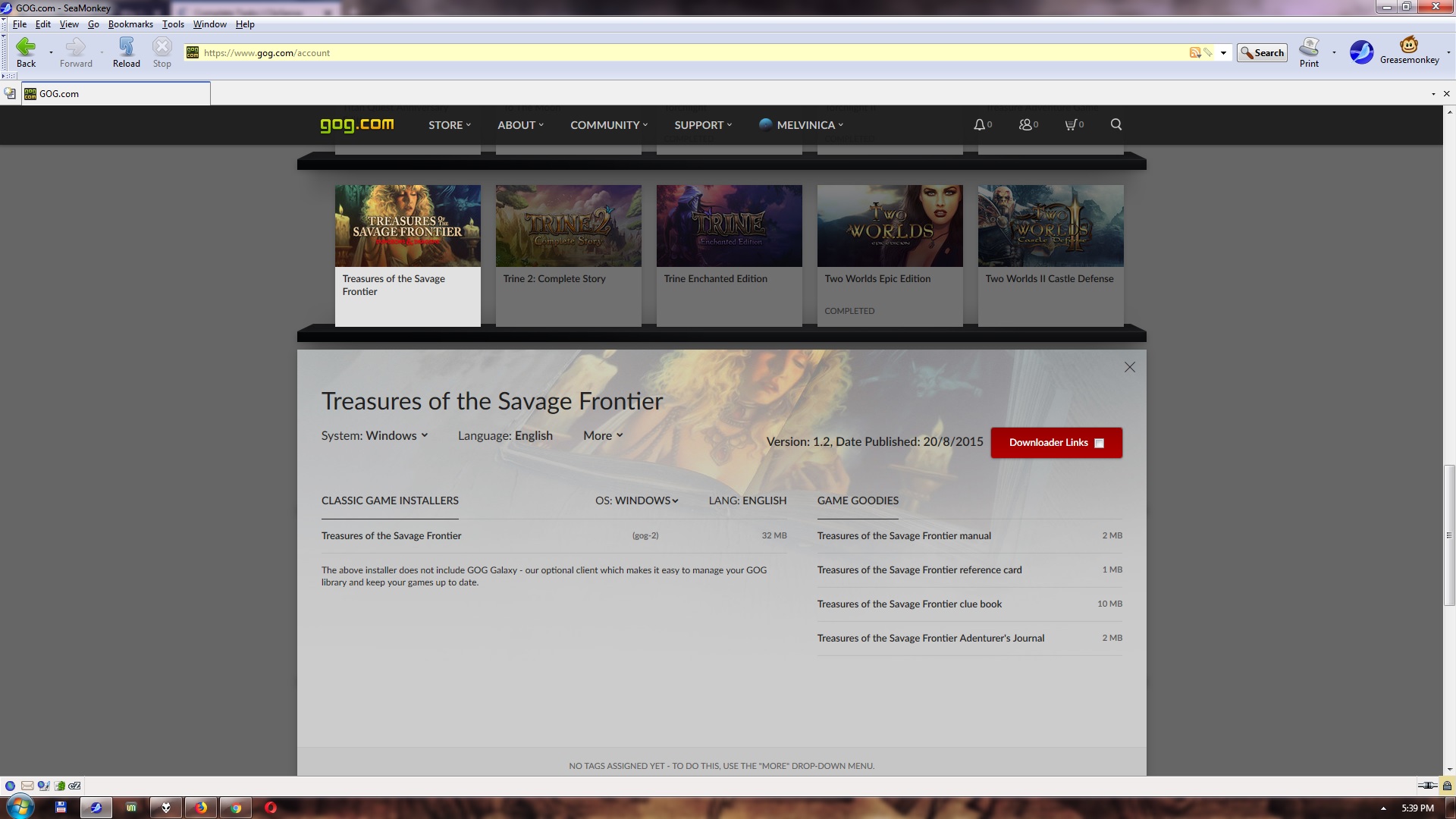Open Greasemonkey dropdown arrow

[x=1448, y=52]
